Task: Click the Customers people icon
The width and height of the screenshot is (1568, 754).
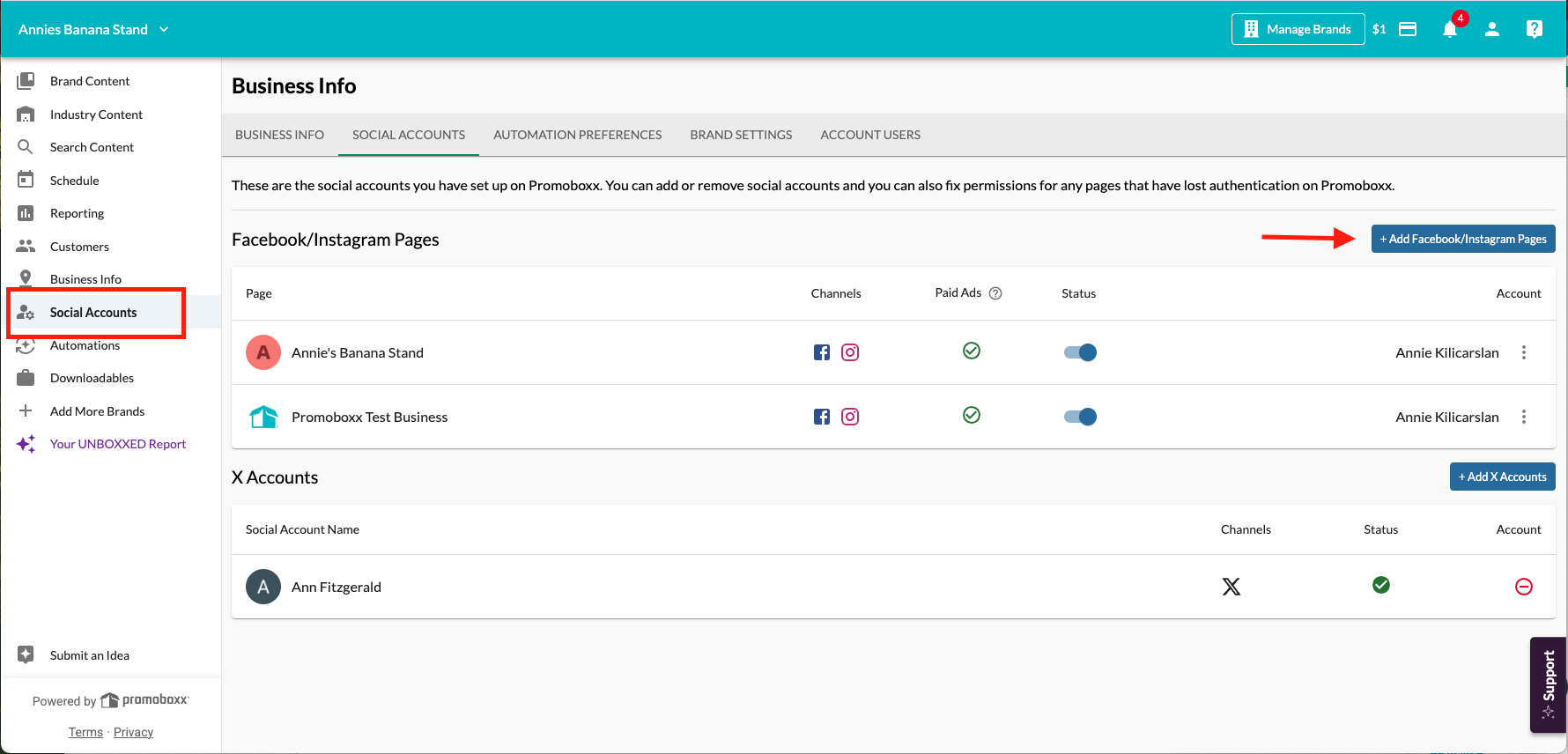Action: click(26, 246)
